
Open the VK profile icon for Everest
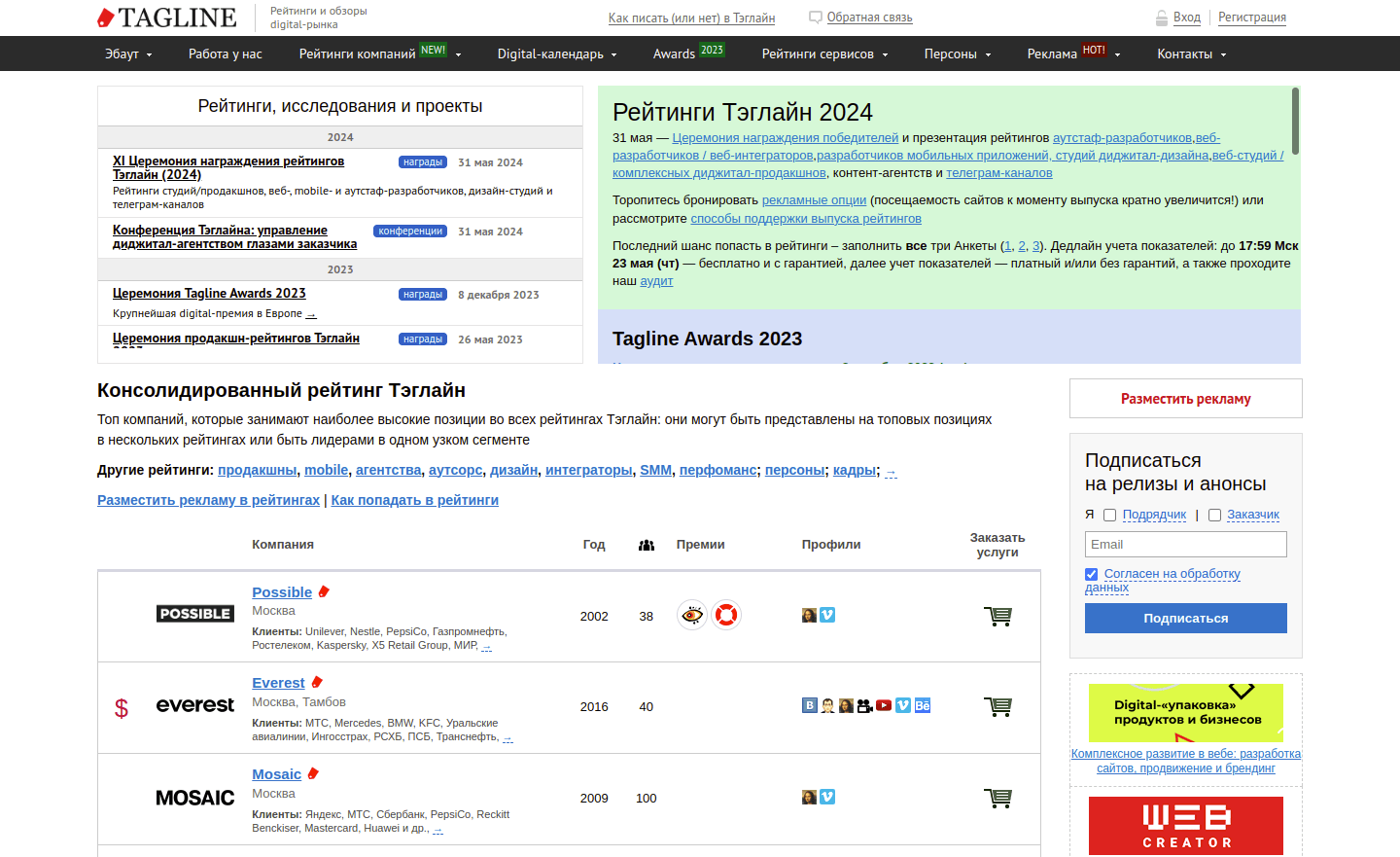point(810,705)
